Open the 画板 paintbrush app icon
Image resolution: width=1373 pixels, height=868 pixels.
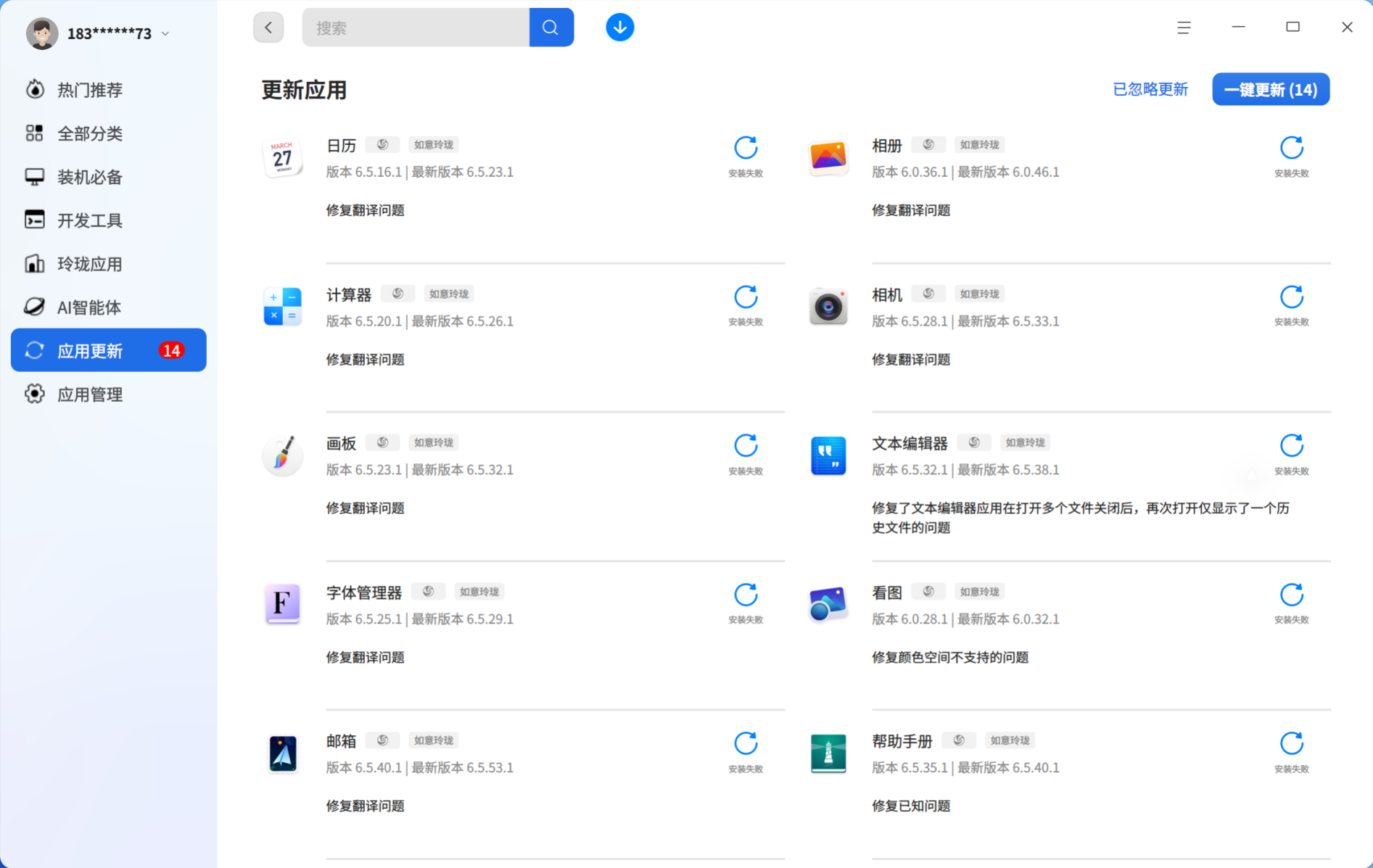[x=282, y=455]
